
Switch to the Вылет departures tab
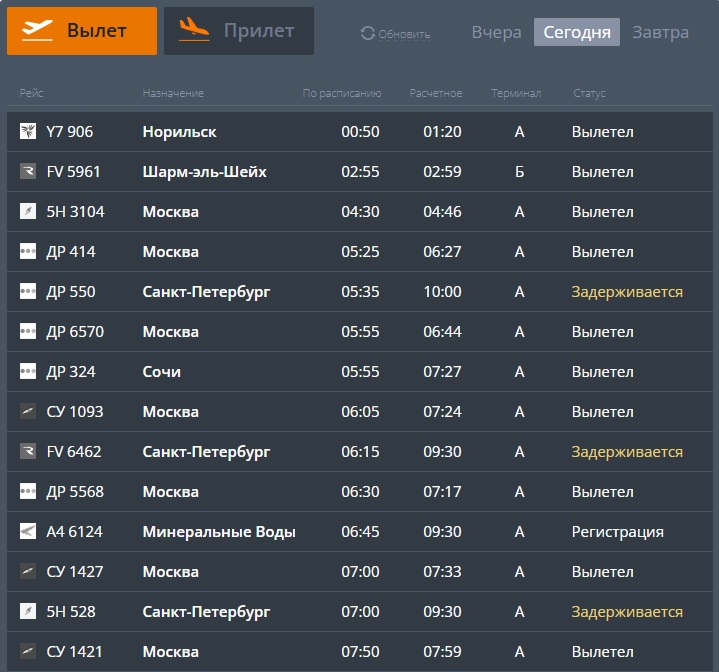pyautogui.click(x=82, y=31)
